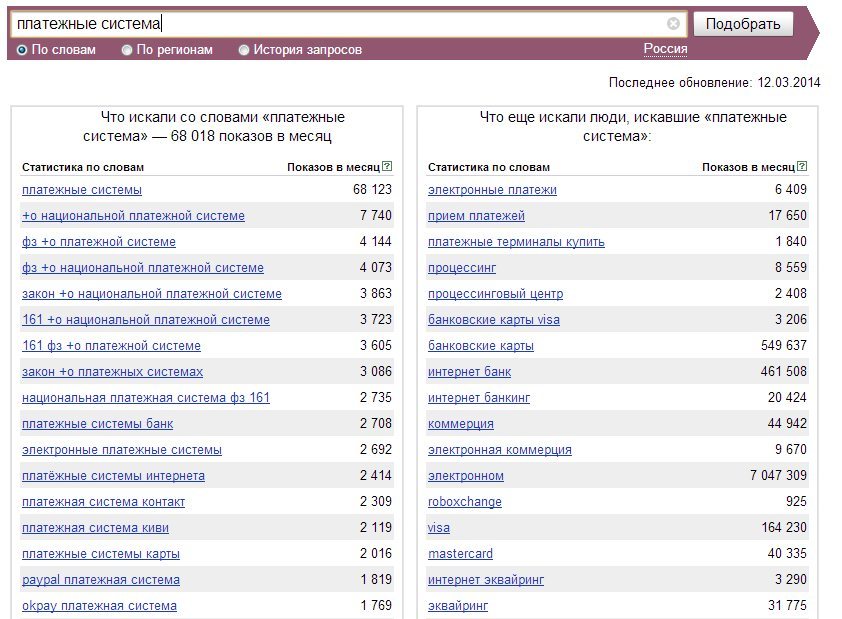842x619 pixels.
Task: Open 'эквайринг' related query
Action: pyautogui.click(x=458, y=606)
